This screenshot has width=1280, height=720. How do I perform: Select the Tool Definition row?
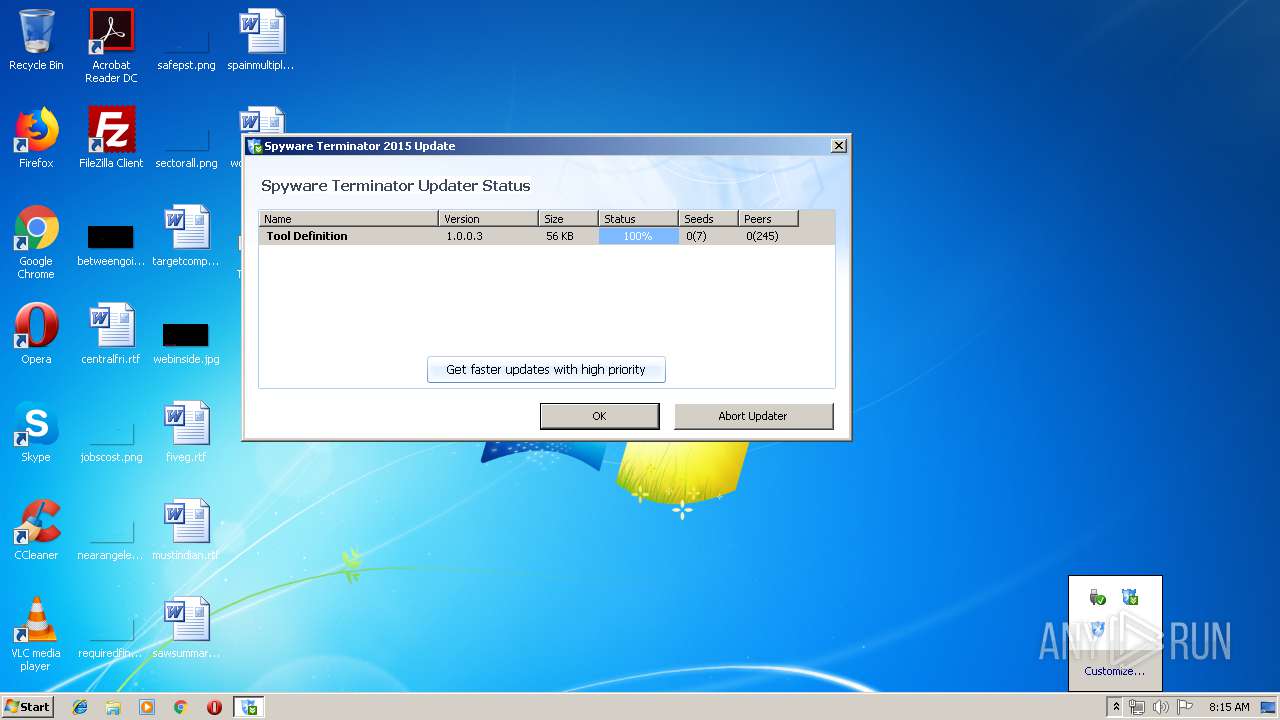547,236
